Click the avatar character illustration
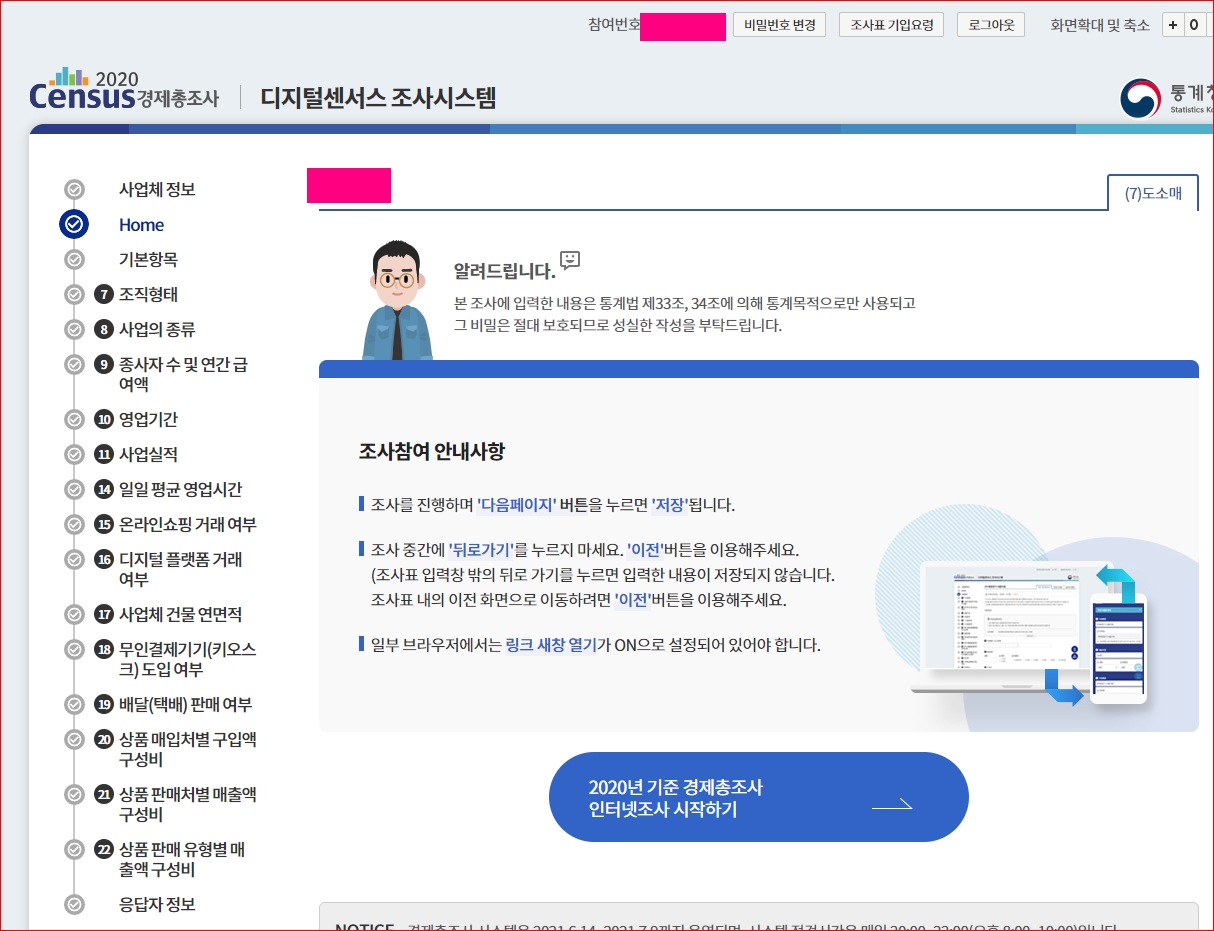This screenshot has width=1214, height=931. click(x=397, y=300)
